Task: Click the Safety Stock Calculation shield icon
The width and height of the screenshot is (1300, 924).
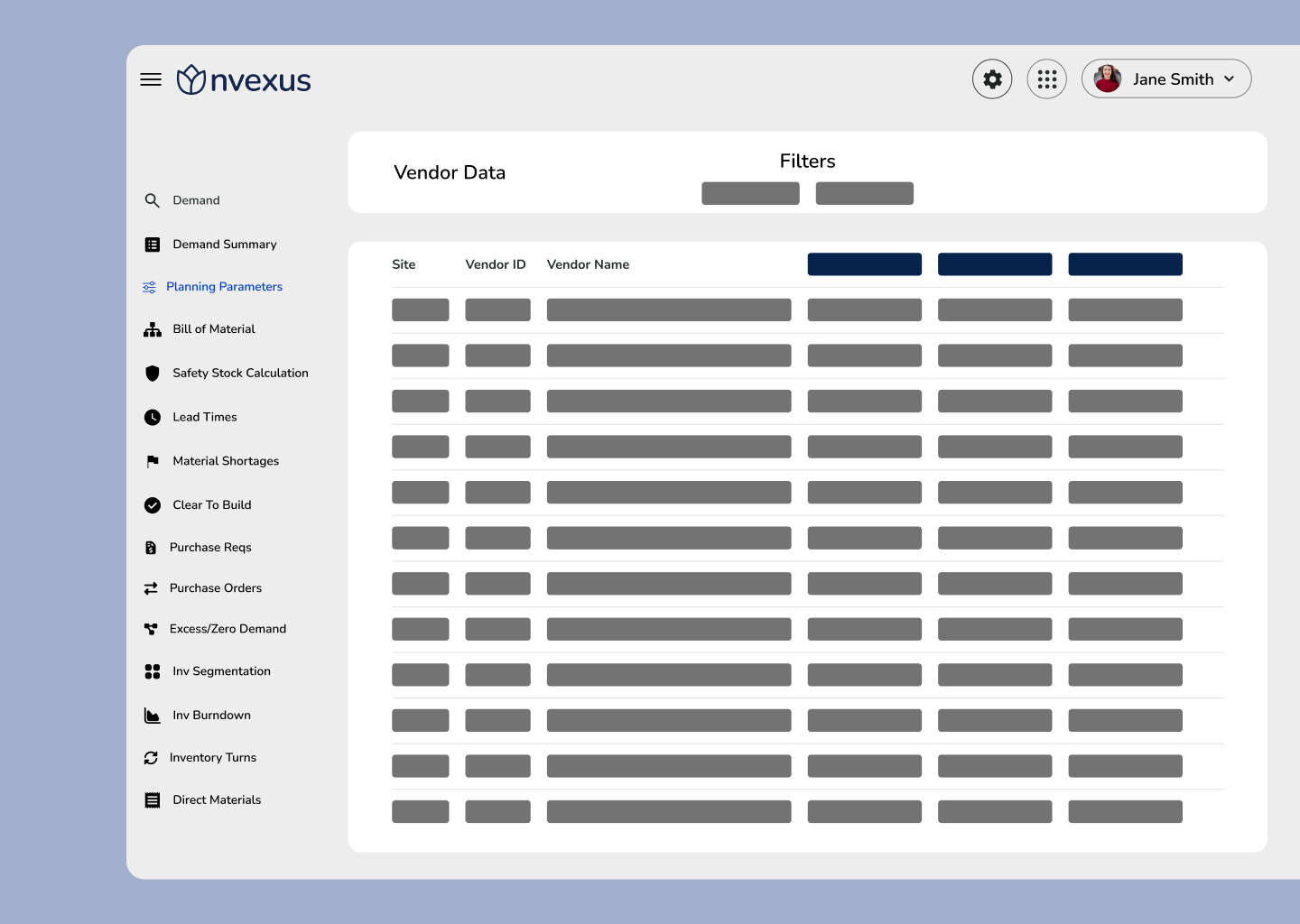Action: [153, 373]
